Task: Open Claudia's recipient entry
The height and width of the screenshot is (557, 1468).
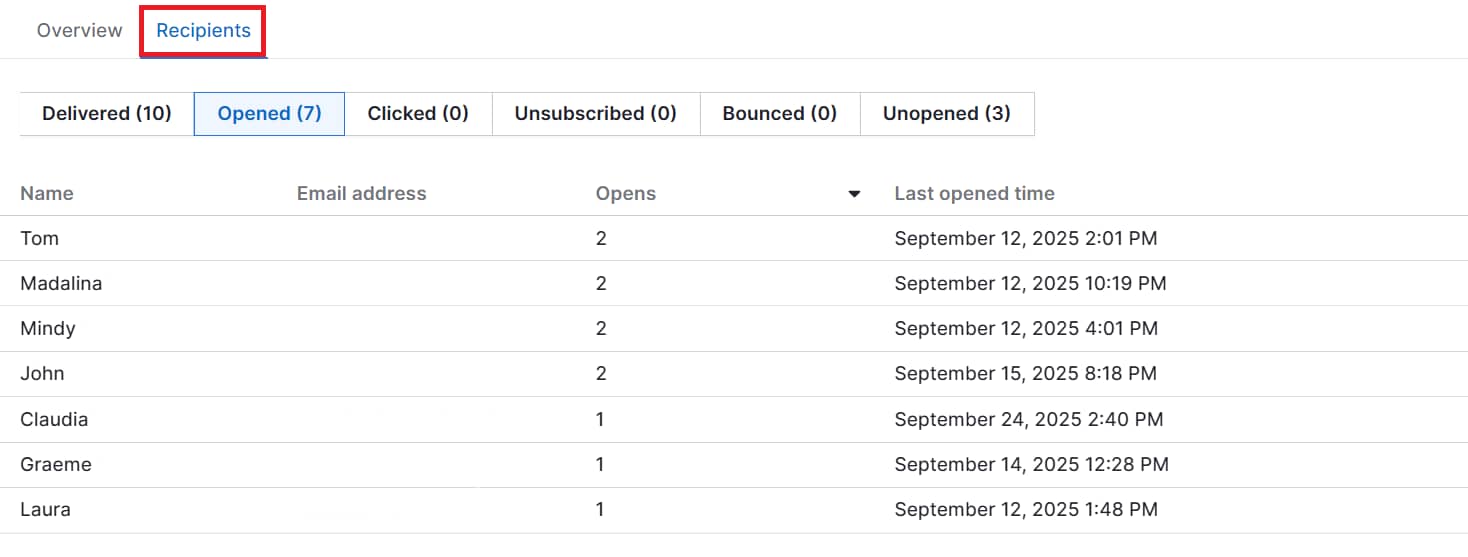Action: click(54, 419)
